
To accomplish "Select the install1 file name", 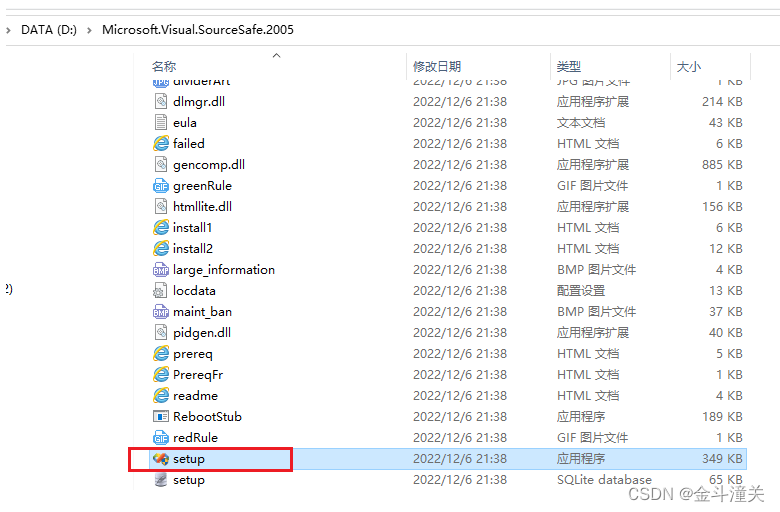I will click(x=193, y=227).
